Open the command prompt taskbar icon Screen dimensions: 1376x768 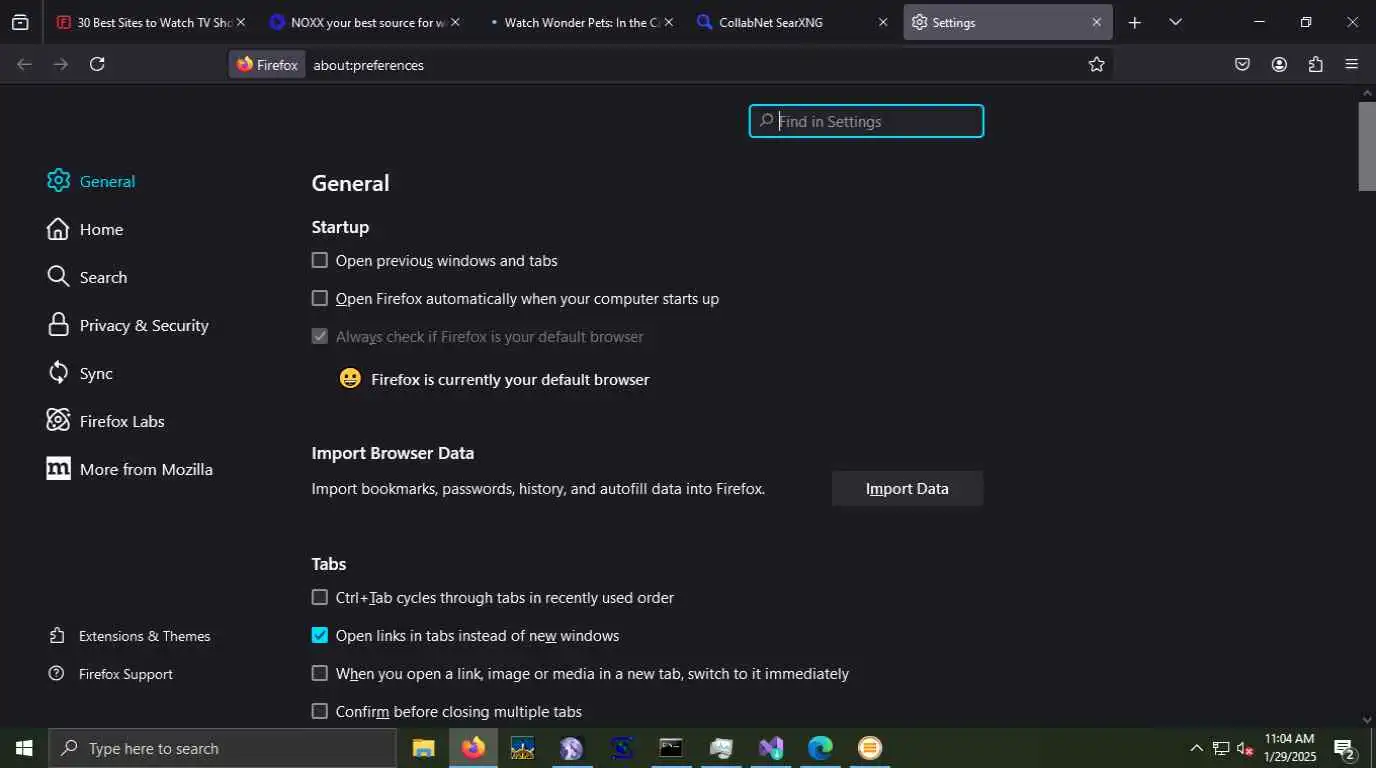pos(671,748)
